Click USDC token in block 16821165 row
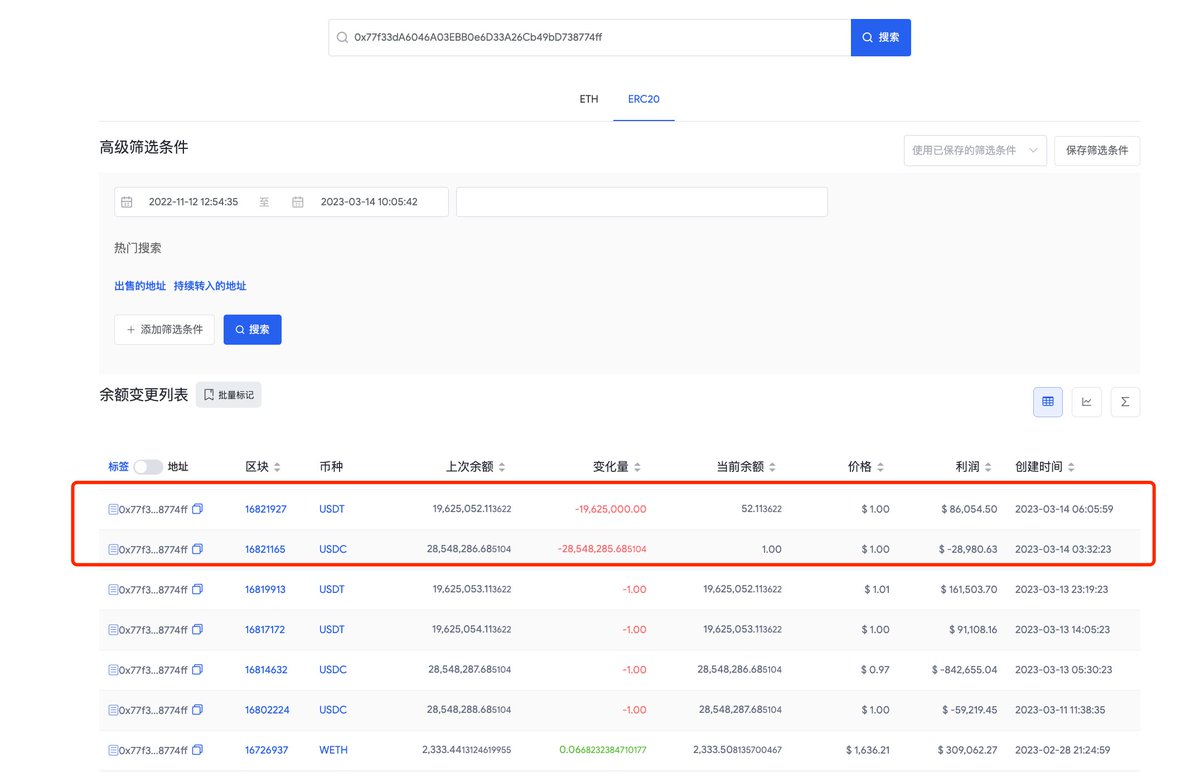 333,549
